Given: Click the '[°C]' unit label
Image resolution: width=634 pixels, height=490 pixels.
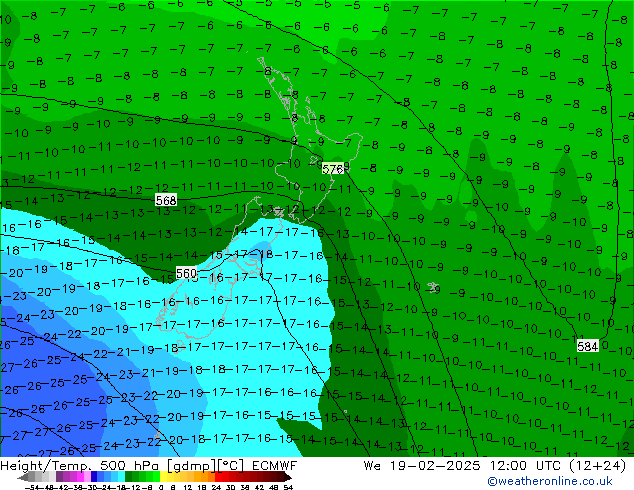Looking at the screenshot, I should pyautogui.click(x=230, y=466).
